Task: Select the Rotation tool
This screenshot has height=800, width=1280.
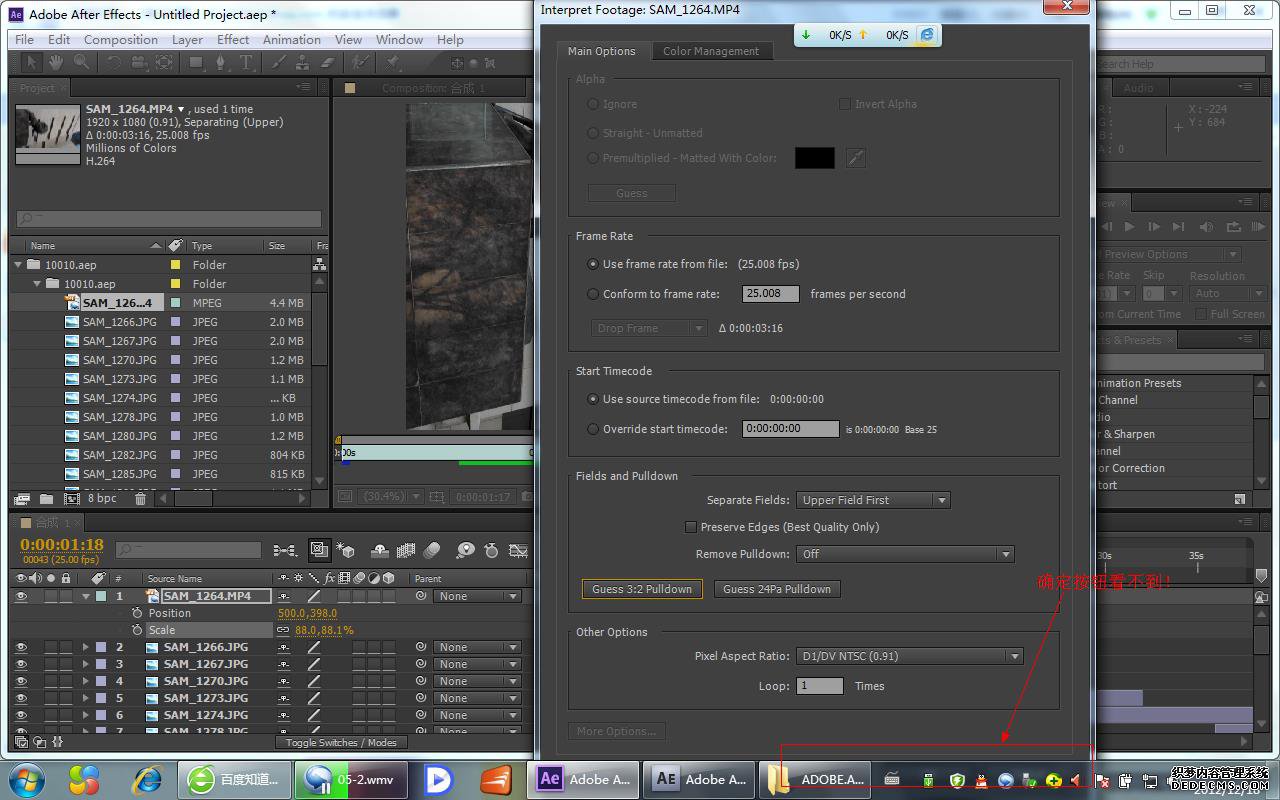Action: [x=113, y=62]
